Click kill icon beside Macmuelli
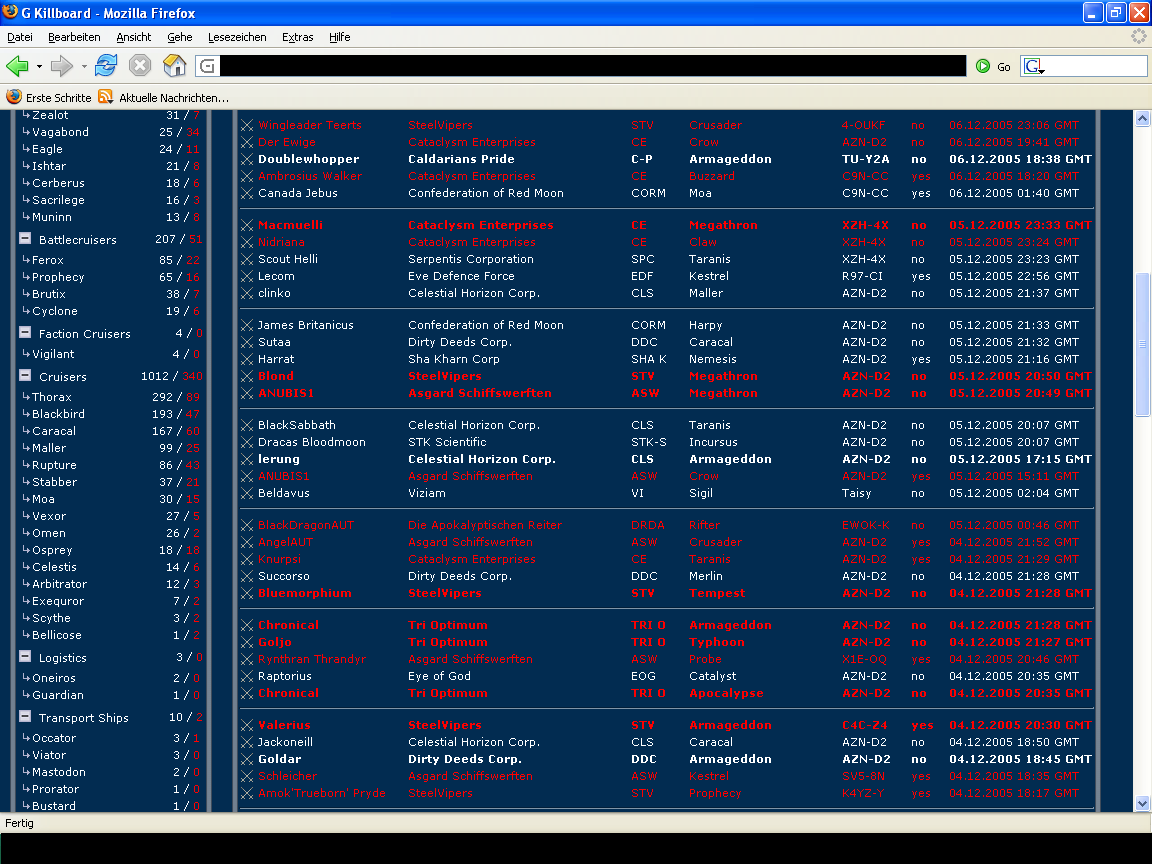Screen dimensions: 1152x864 [247, 226]
